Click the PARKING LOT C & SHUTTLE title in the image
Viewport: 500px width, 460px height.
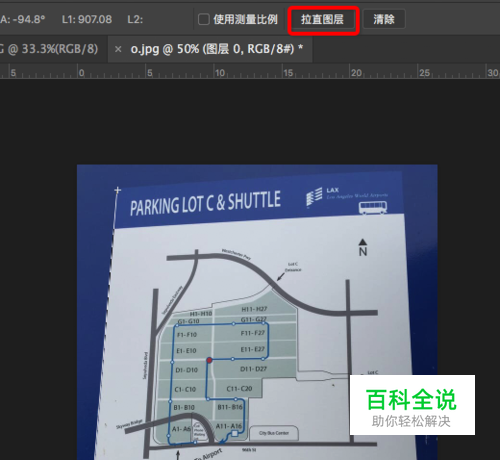pos(205,204)
